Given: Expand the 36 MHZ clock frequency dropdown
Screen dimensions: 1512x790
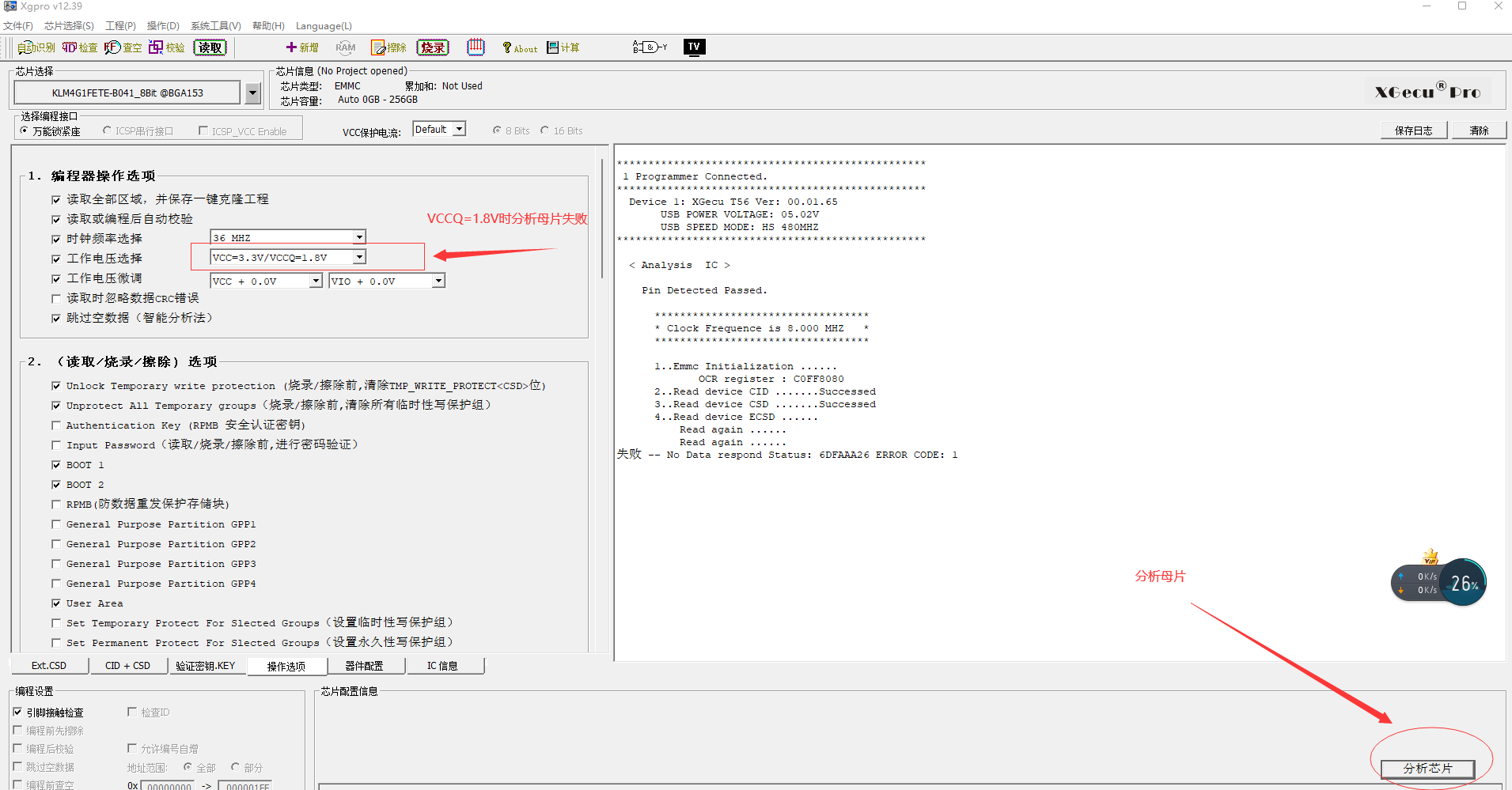Looking at the screenshot, I should point(359,237).
